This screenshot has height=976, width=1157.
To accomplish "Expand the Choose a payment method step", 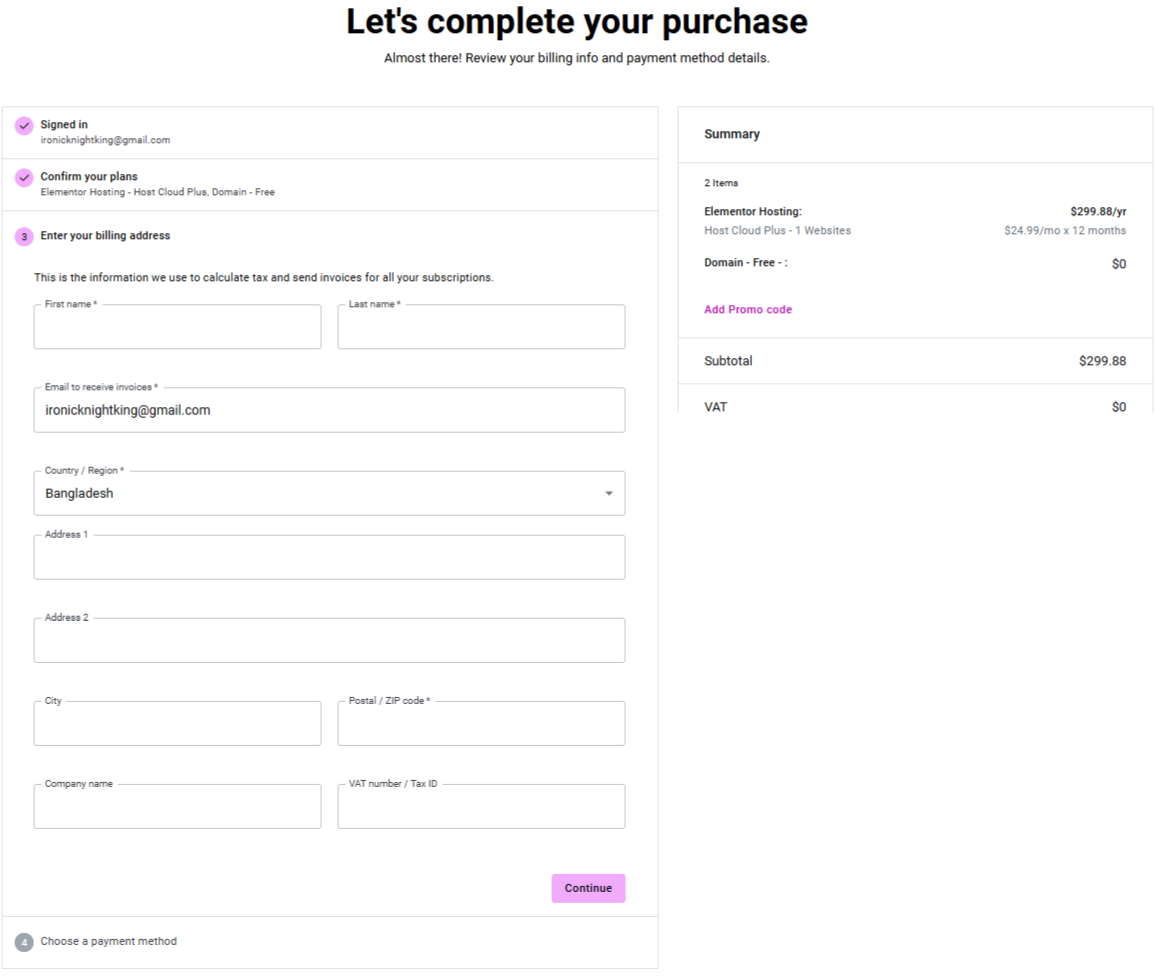I will pos(330,942).
